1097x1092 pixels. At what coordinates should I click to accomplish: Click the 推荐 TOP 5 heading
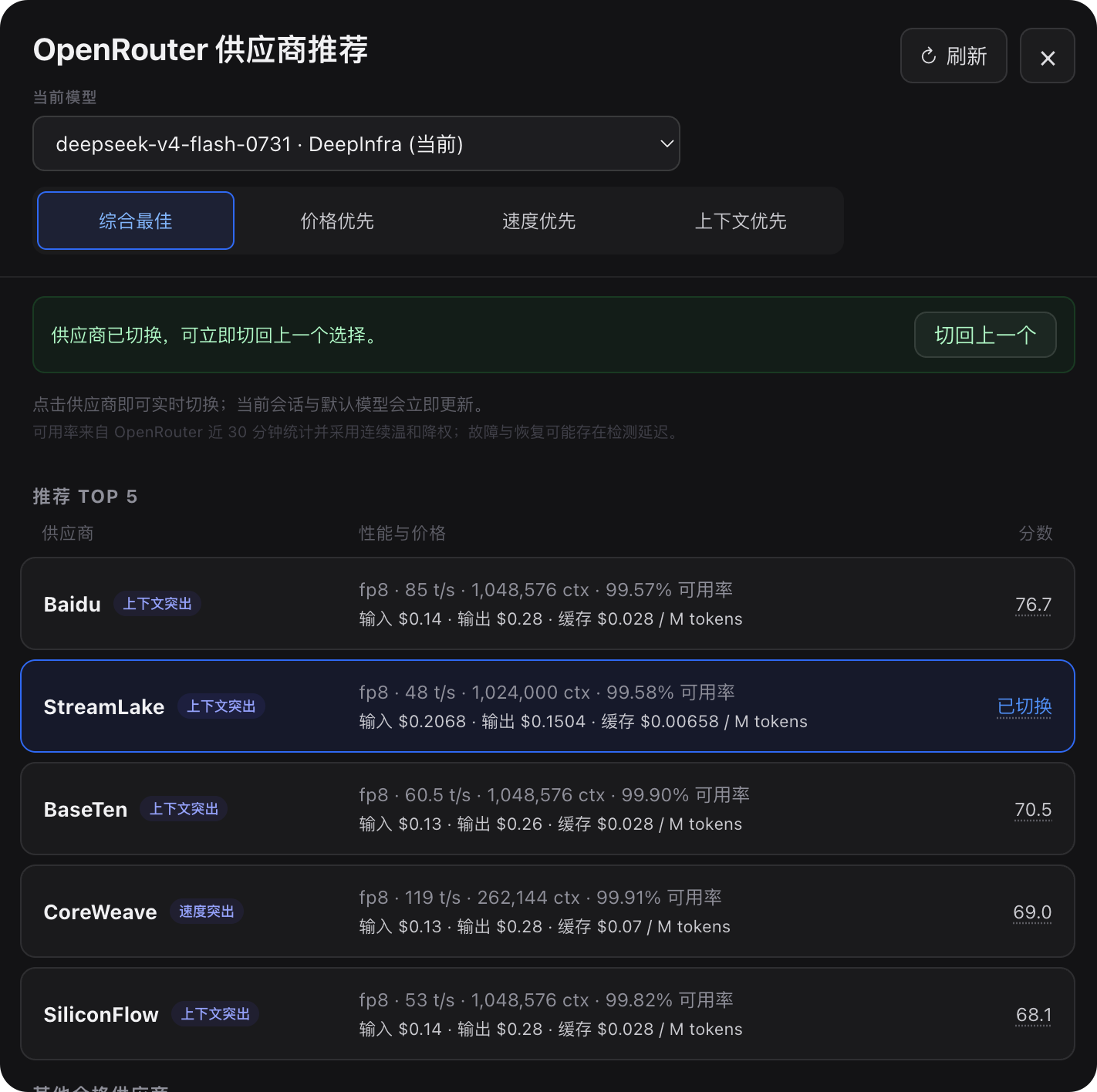[85, 496]
